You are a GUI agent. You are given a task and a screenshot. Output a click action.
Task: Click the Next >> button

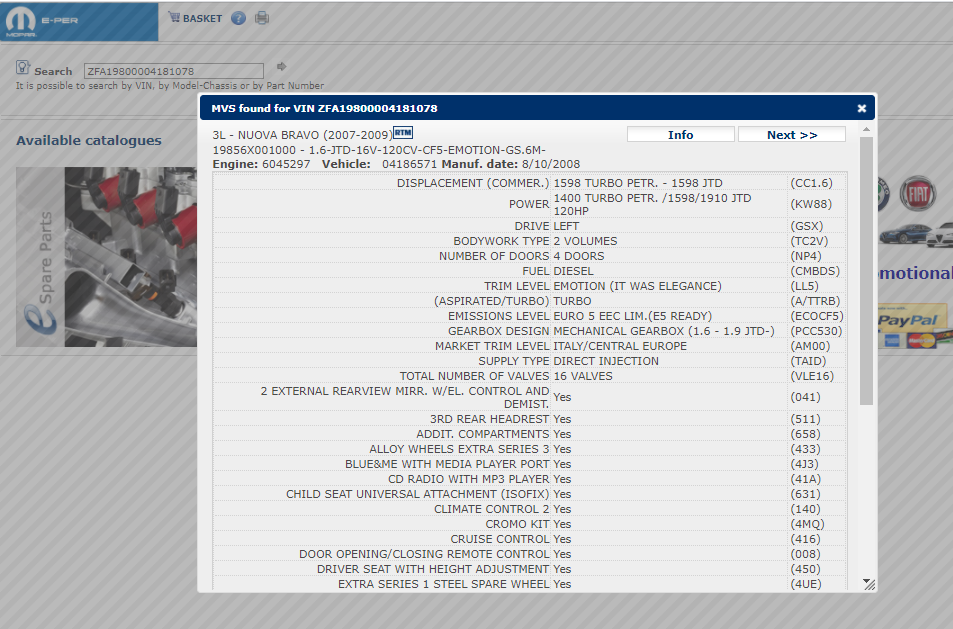[x=792, y=135]
